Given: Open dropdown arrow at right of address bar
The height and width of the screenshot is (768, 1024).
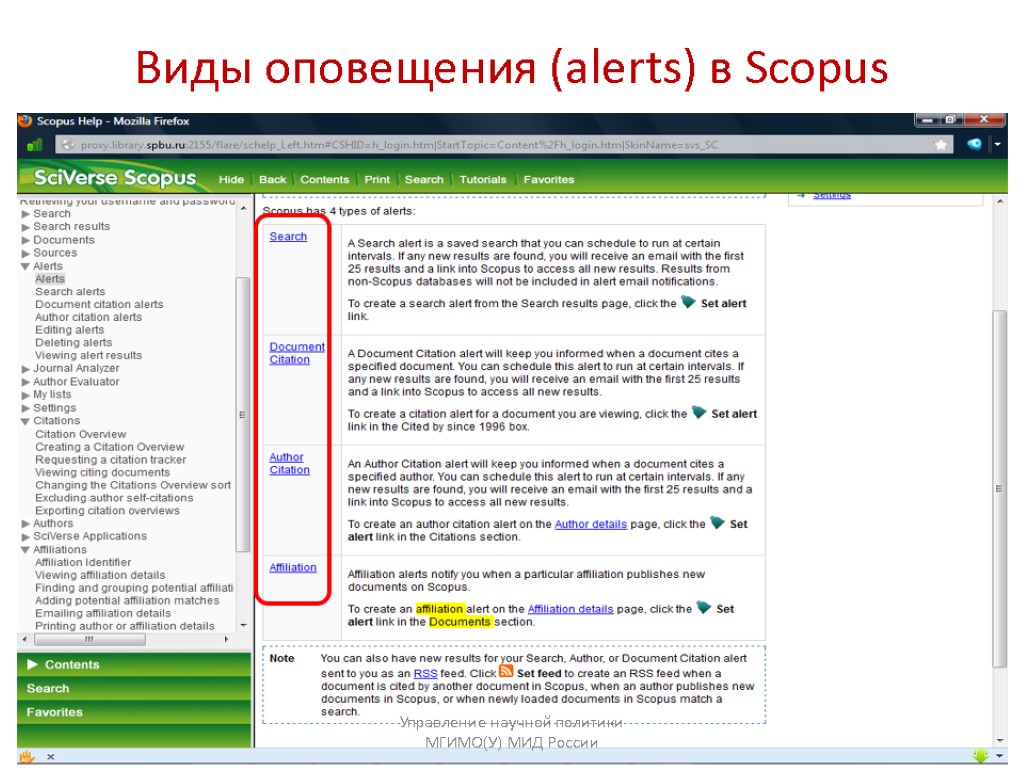Looking at the screenshot, I should tap(997, 144).
